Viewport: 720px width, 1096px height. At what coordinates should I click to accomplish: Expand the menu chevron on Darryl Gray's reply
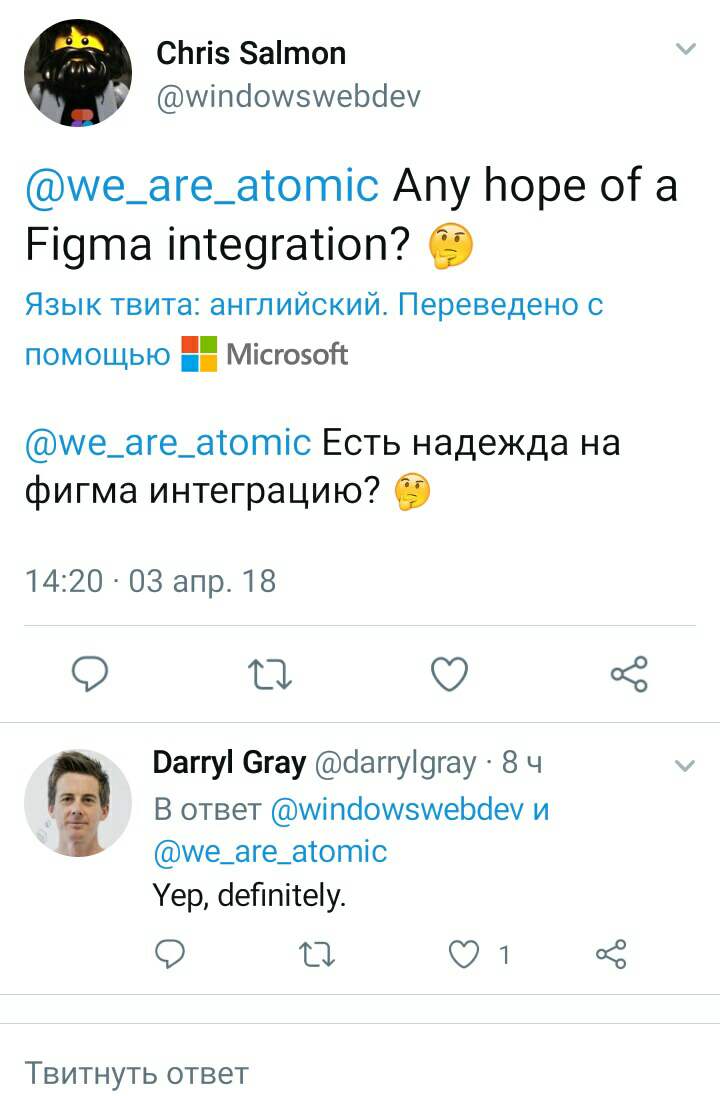point(685,766)
